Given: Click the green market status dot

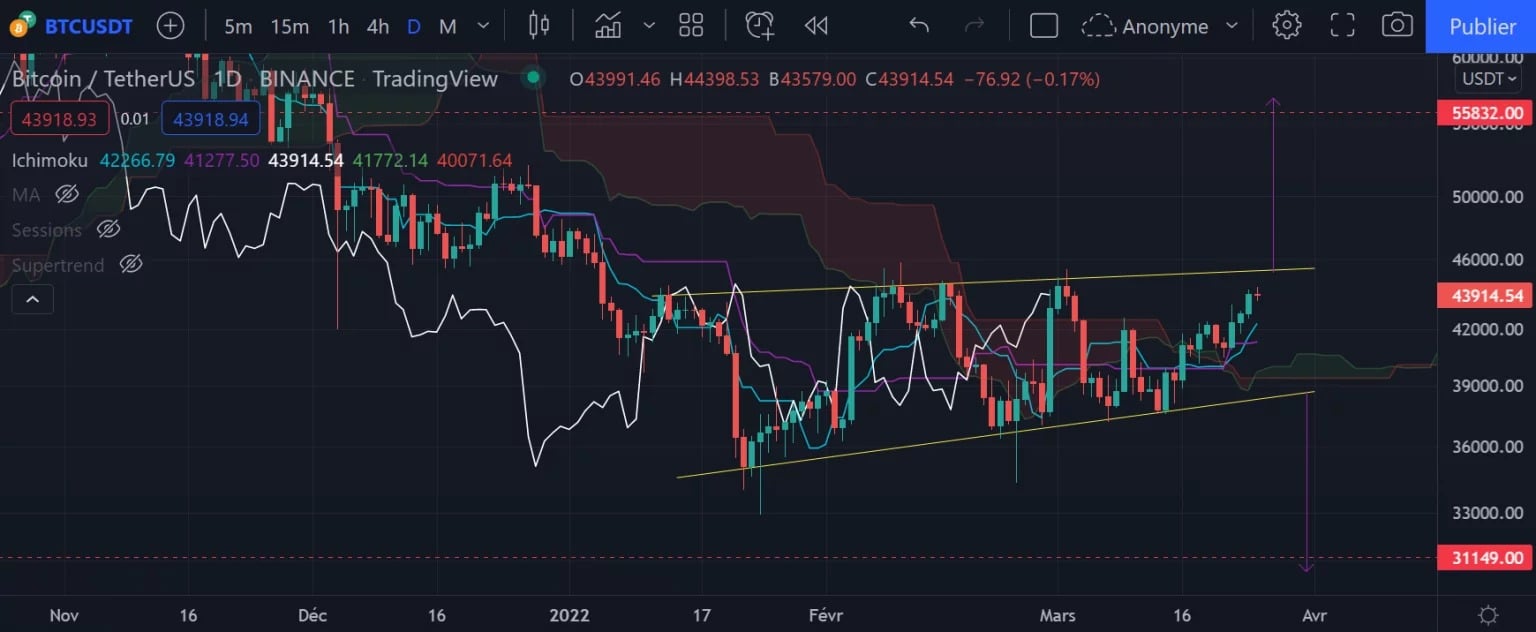Looking at the screenshot, I should click(533, 78).
